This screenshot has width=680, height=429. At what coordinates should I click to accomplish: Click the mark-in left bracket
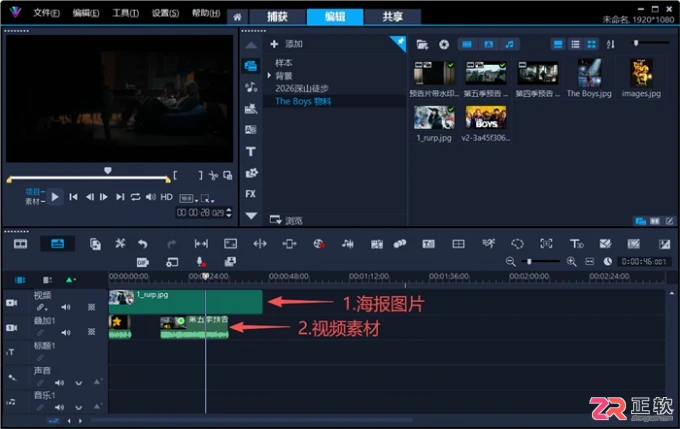pyautogui.click(x=175, y=175)
